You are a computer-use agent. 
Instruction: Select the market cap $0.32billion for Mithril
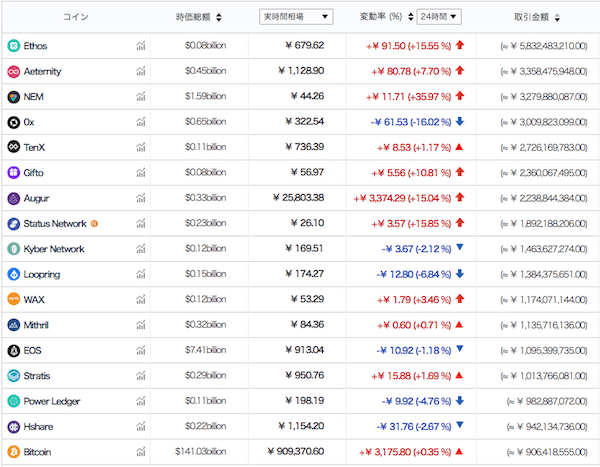[205, 325]
